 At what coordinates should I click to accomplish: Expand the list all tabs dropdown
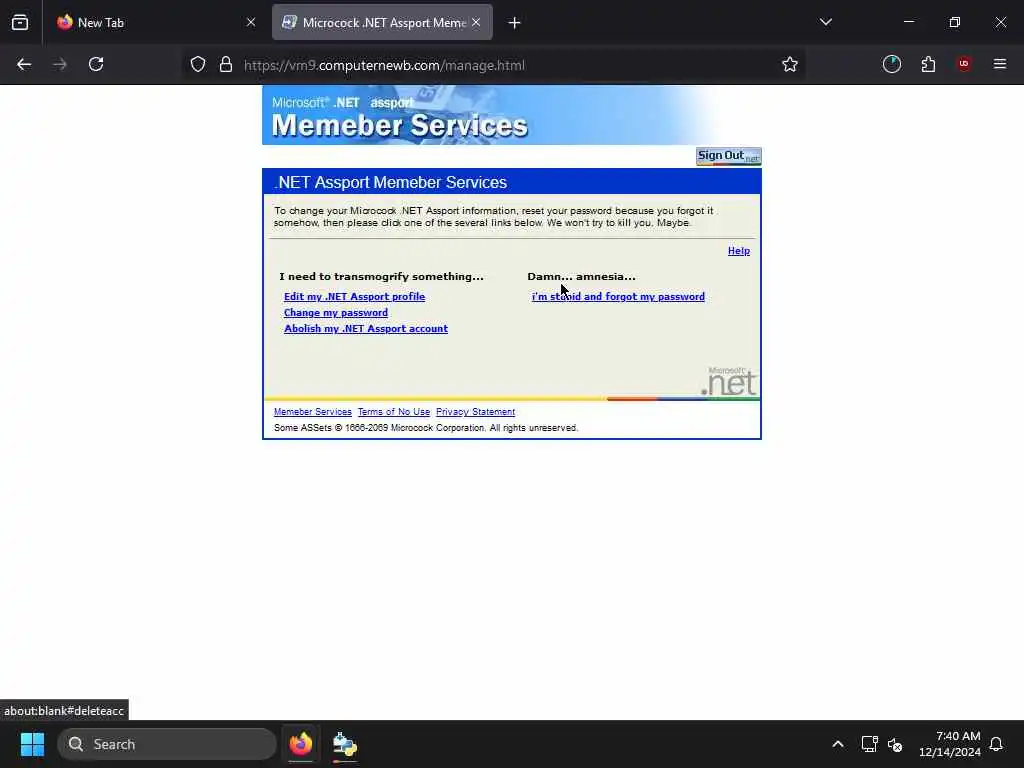[826, 22]
